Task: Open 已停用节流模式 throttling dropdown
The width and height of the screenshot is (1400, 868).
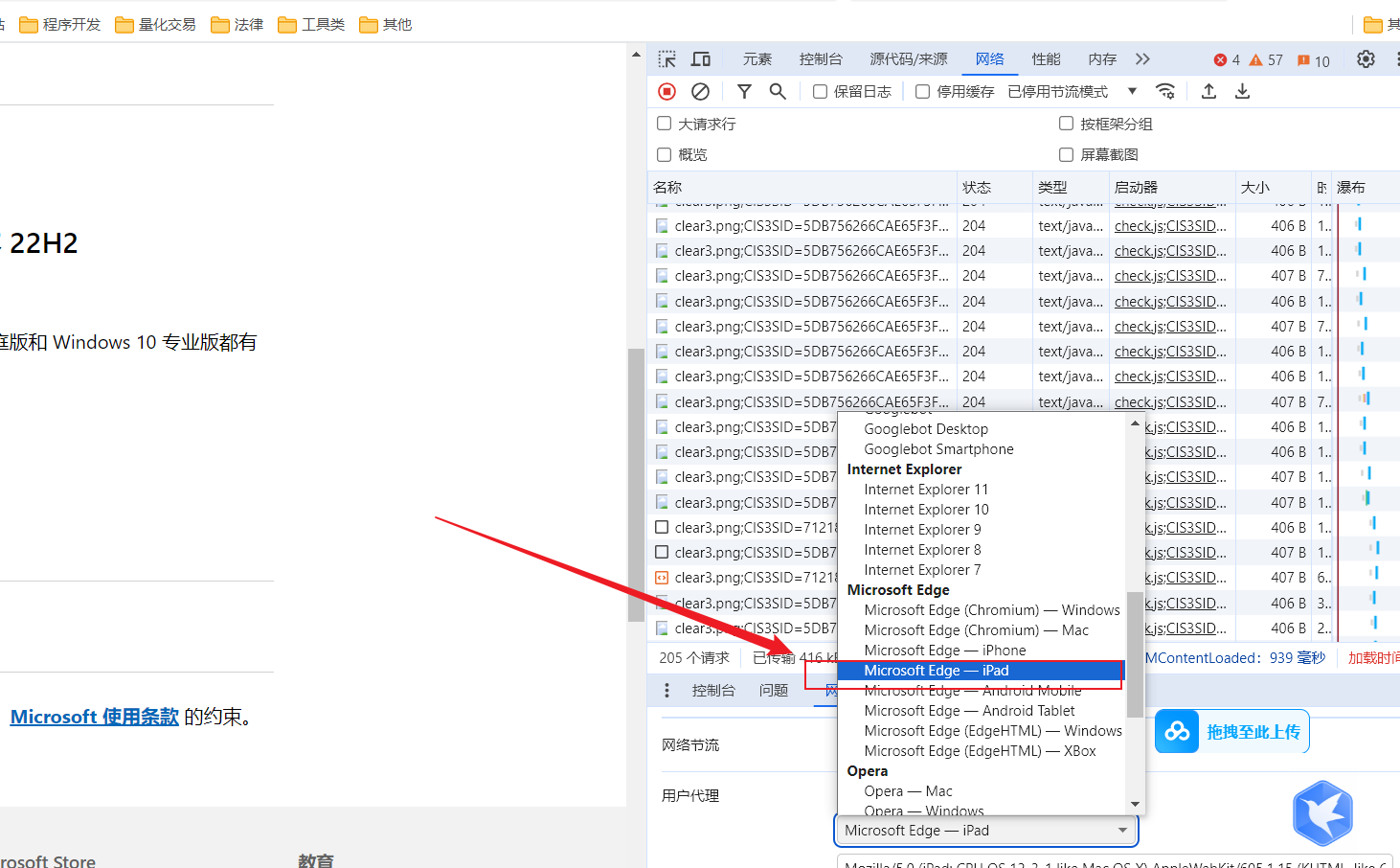Action: tap(1073, 92)
